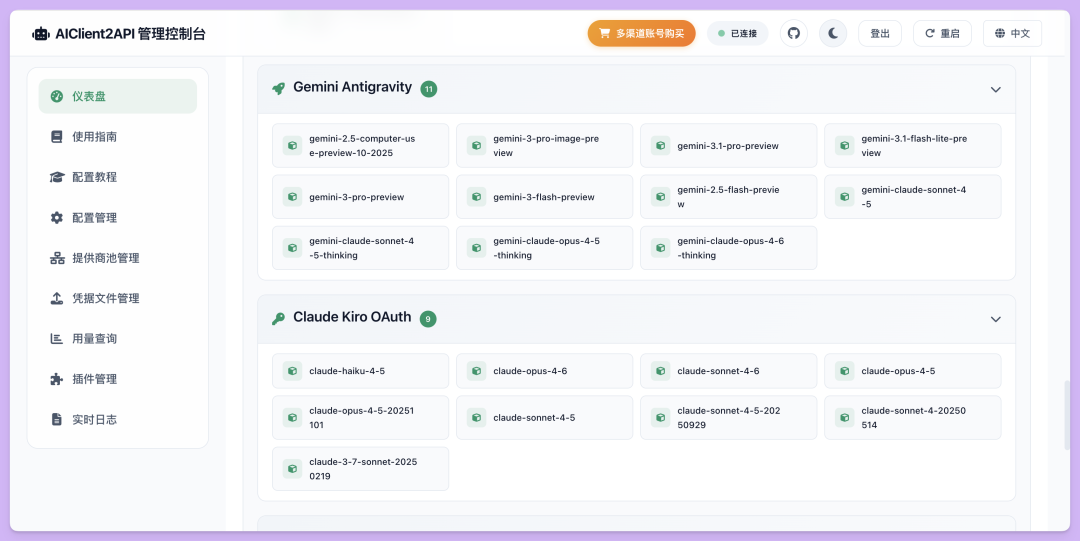Open the GitHub repository icon

coord(794,33)
